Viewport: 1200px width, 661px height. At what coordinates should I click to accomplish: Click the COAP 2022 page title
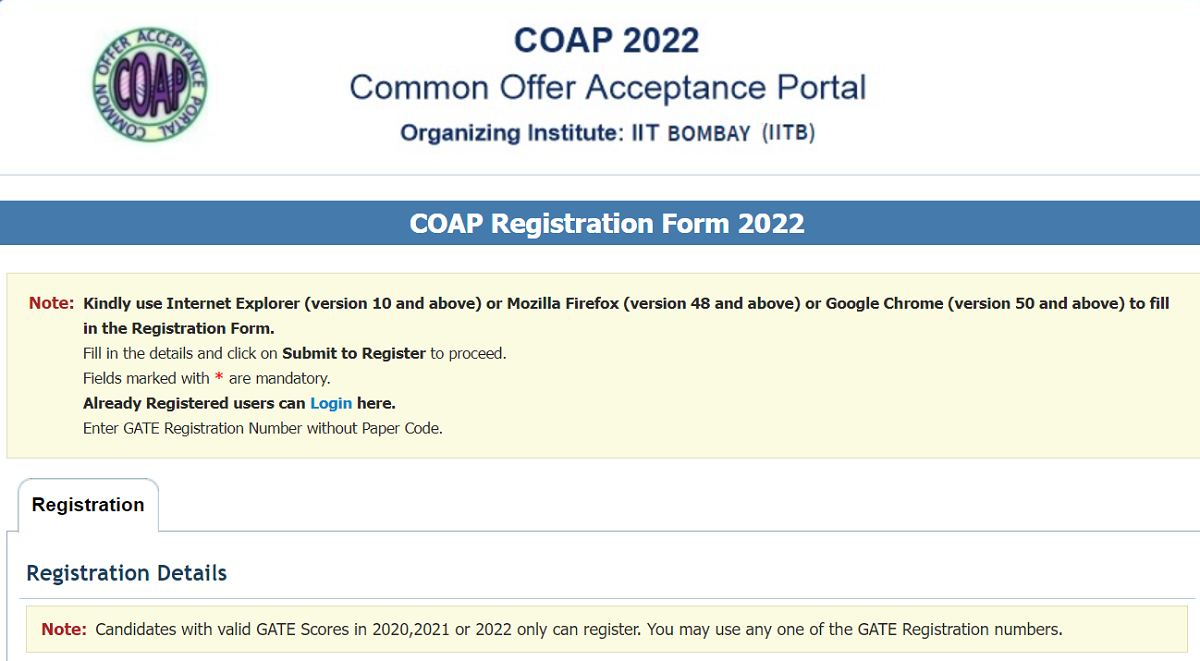(606, 40)
